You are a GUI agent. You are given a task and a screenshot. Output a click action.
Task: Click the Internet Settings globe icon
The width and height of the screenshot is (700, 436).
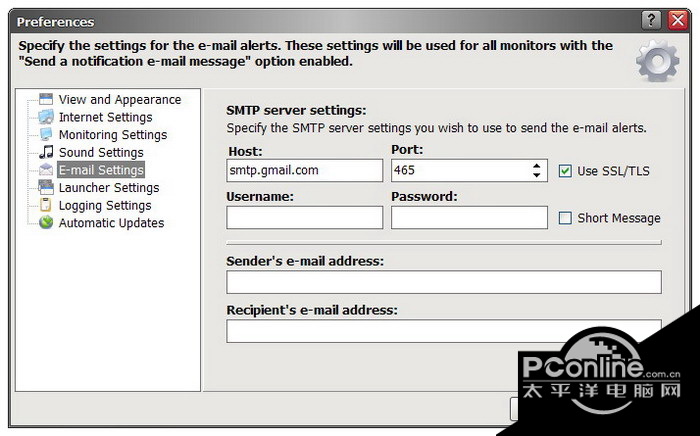point(46,117)
